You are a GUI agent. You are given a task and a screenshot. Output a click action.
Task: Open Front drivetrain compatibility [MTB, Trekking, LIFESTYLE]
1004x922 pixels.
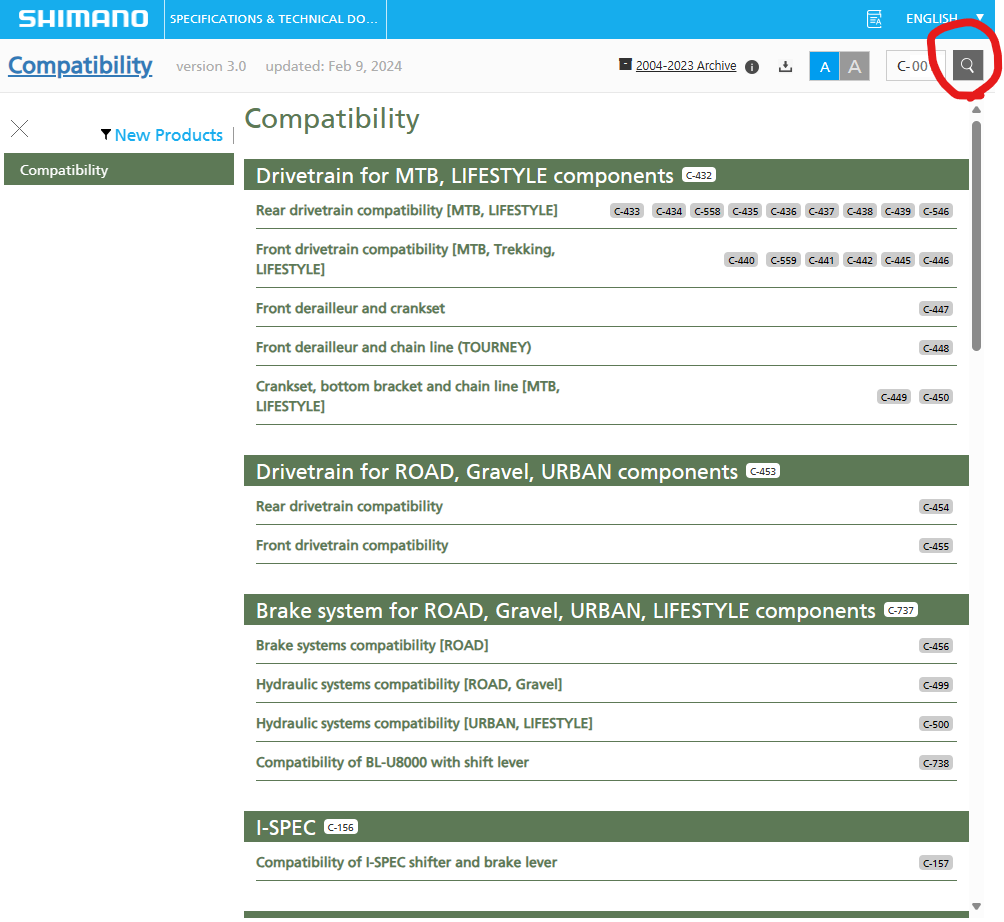tap(406, 259)
